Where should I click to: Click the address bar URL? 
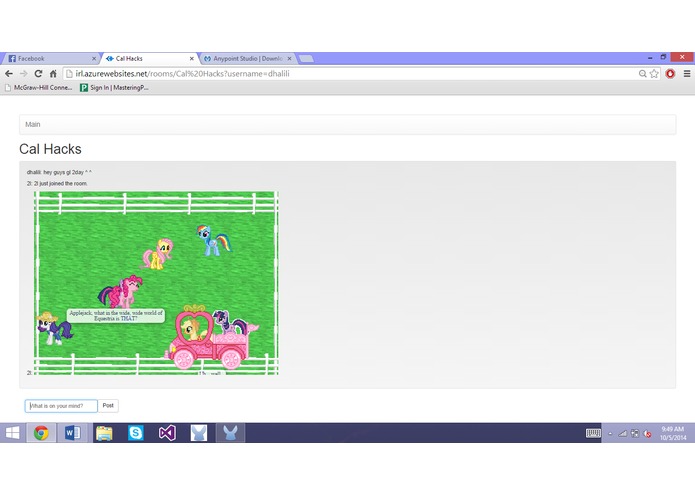click(x=182, y=74)
